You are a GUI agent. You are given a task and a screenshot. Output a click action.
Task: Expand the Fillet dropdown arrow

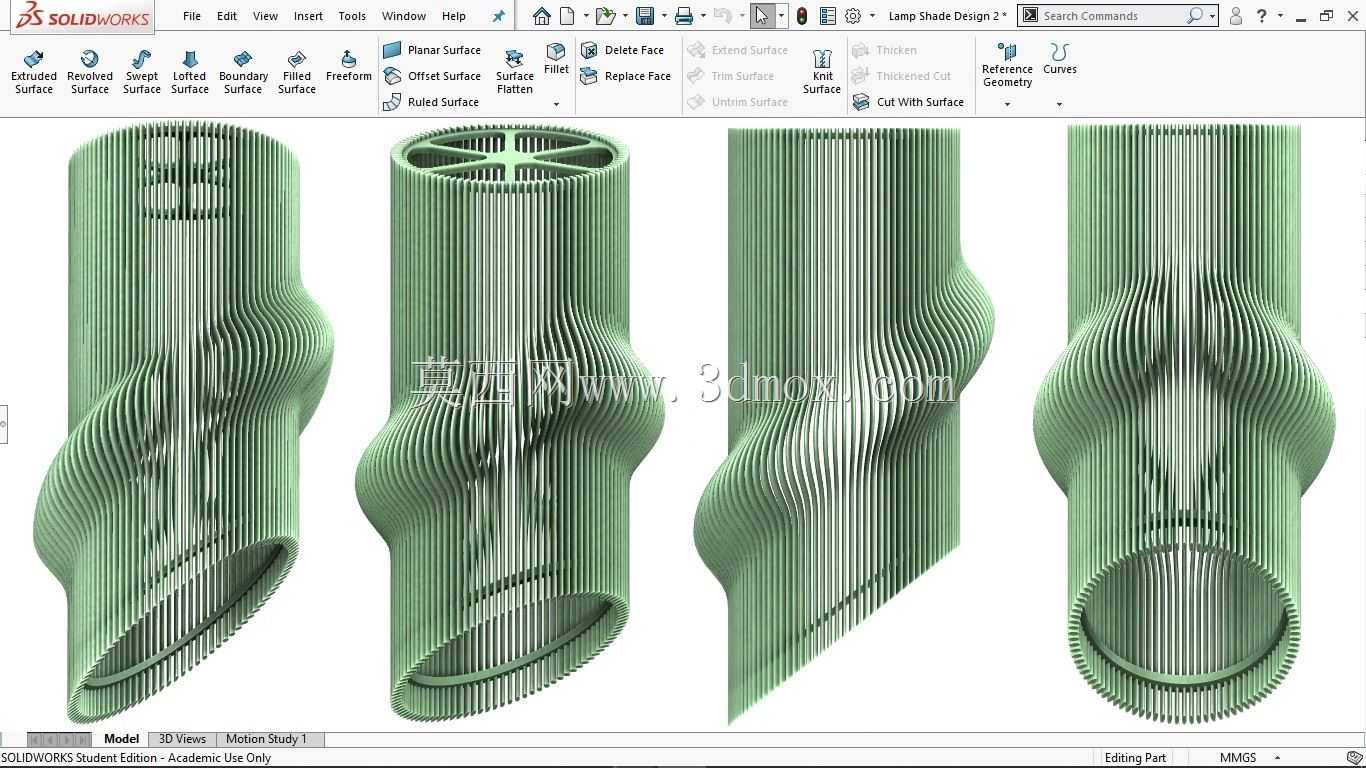(x=557, y=104)
